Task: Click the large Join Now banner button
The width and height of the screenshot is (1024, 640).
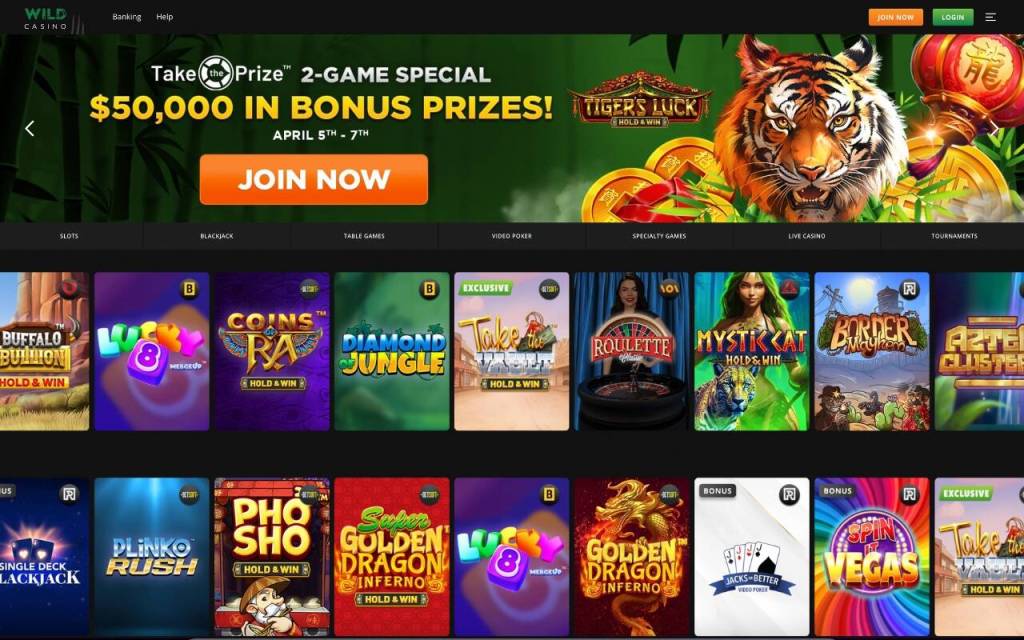Action: (314, 180)
